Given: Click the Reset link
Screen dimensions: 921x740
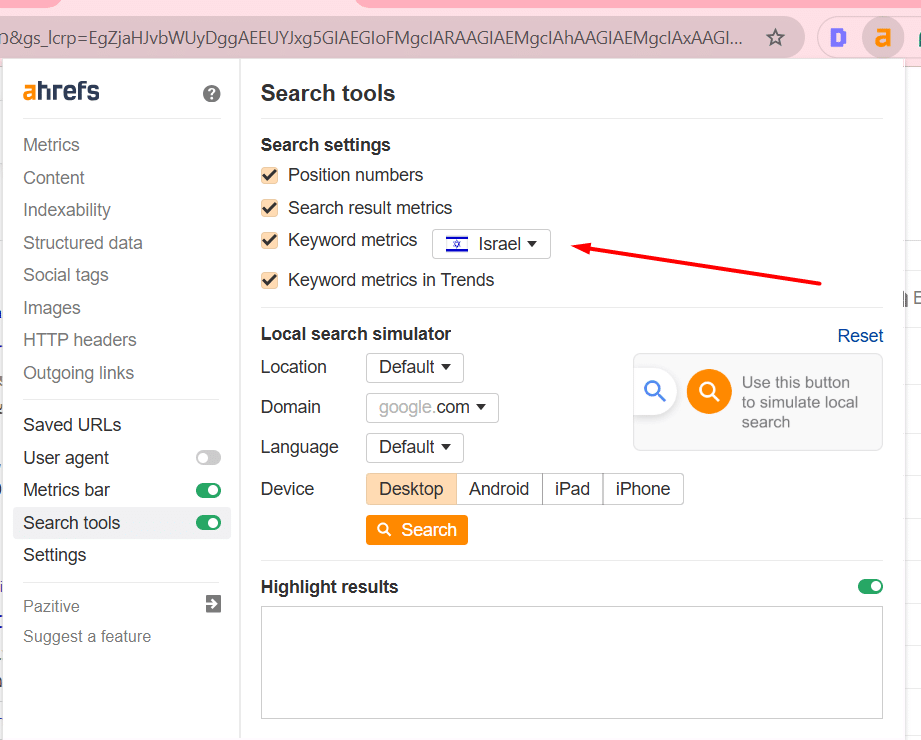Looking at the screenshot, I should point(860,336).
